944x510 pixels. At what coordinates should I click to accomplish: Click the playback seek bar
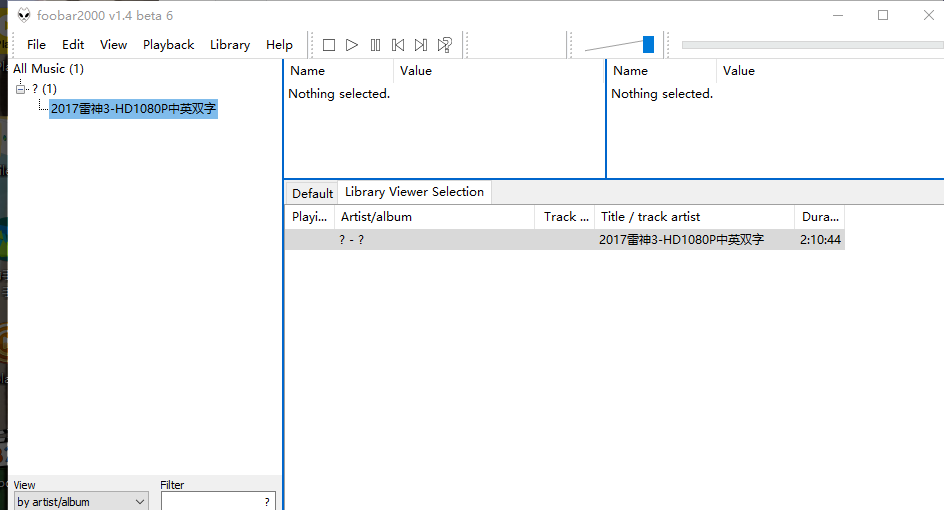point(813,45)
